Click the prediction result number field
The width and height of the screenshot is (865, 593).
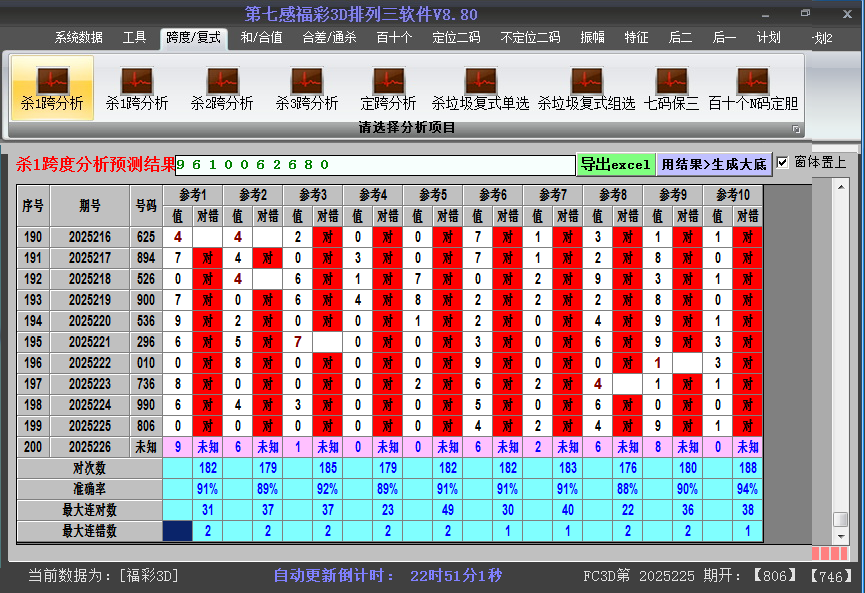click(375, 165)
